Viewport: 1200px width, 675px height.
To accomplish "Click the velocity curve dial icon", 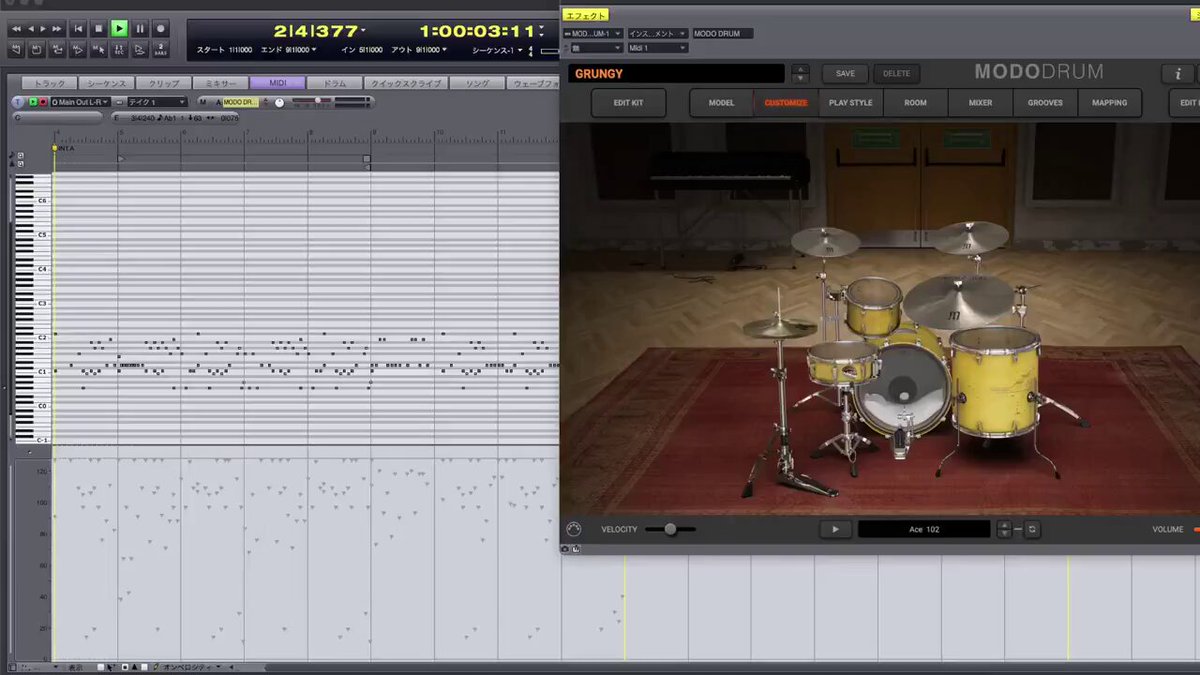I will tap(573, 529).
